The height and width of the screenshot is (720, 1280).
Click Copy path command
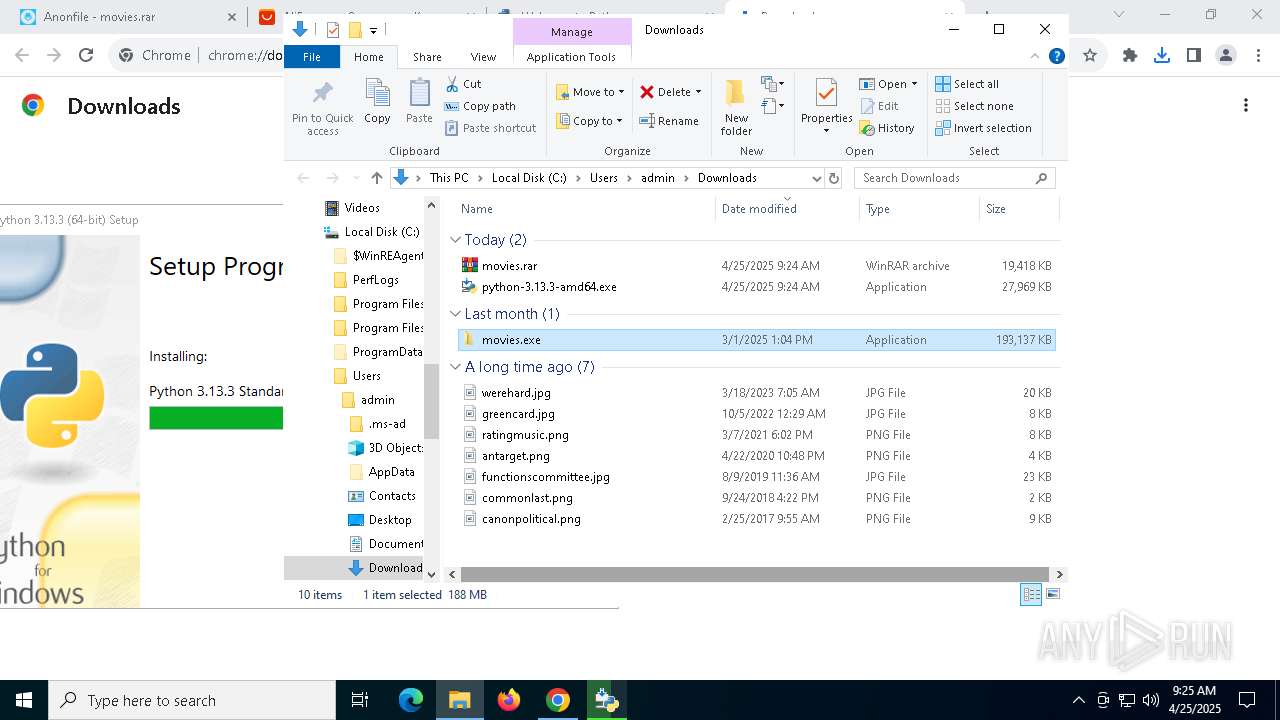pos(480,106)
